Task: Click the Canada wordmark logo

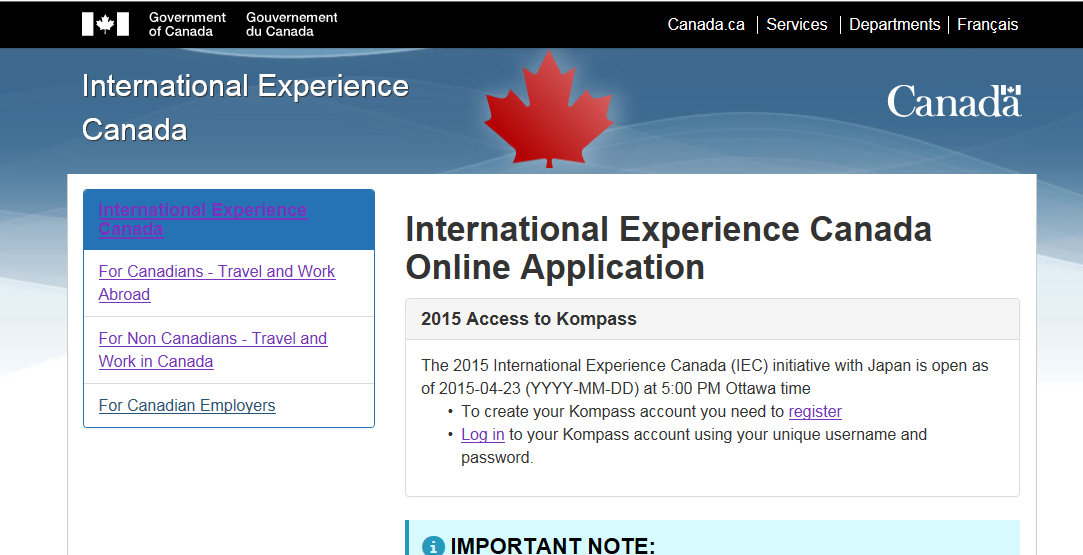Action: 954,101
